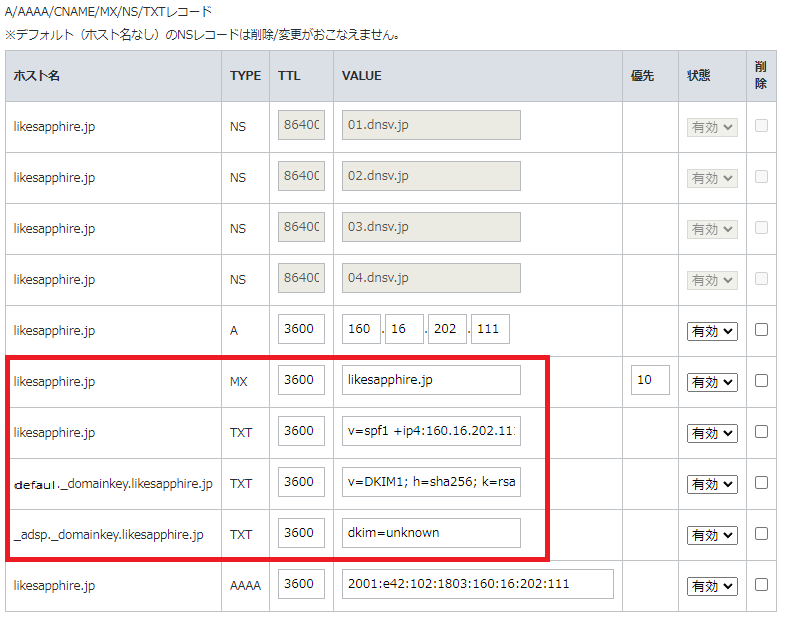The image size is (786, 622).
Task: Focus the AAAA IPv6 address value field
Action: click(477, 584)
